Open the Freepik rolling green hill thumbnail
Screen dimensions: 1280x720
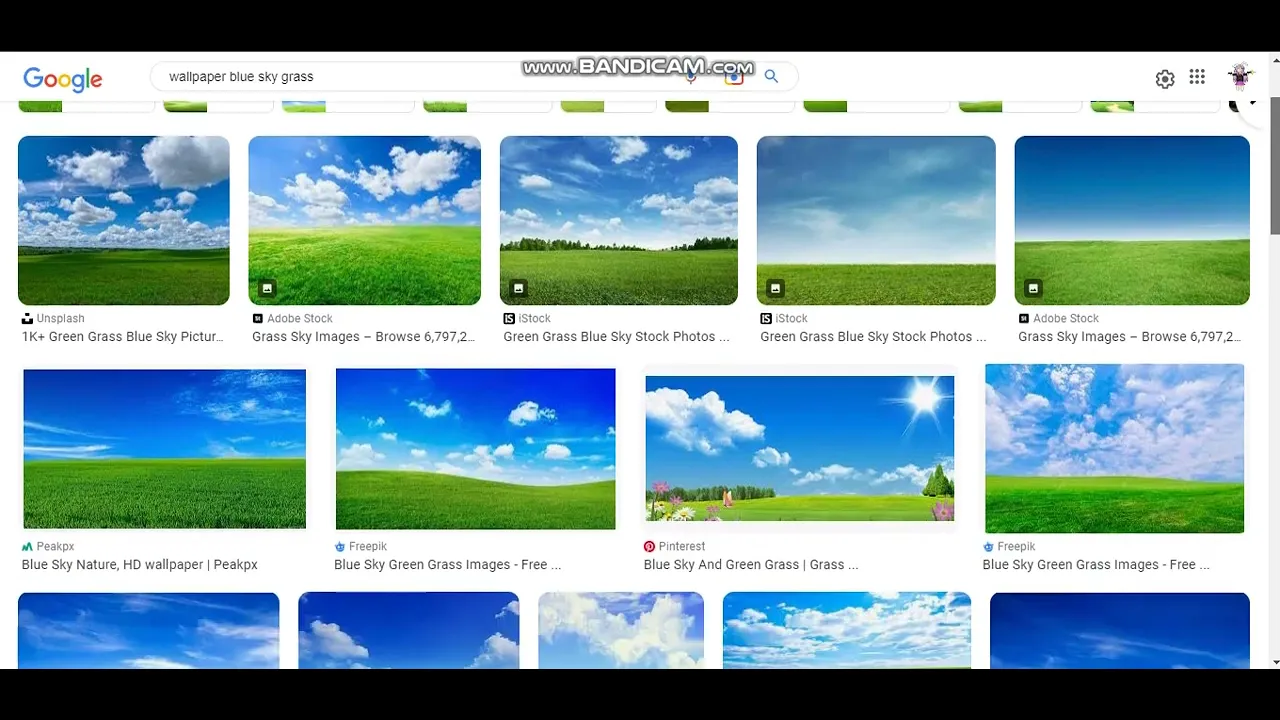476,449
